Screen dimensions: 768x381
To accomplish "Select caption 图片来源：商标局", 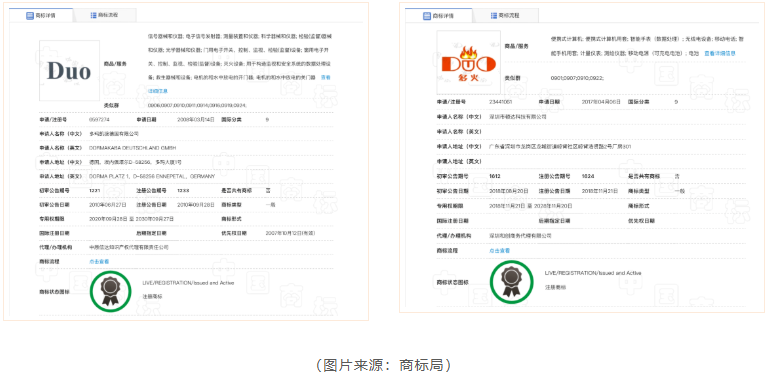I will coord(384,365).
